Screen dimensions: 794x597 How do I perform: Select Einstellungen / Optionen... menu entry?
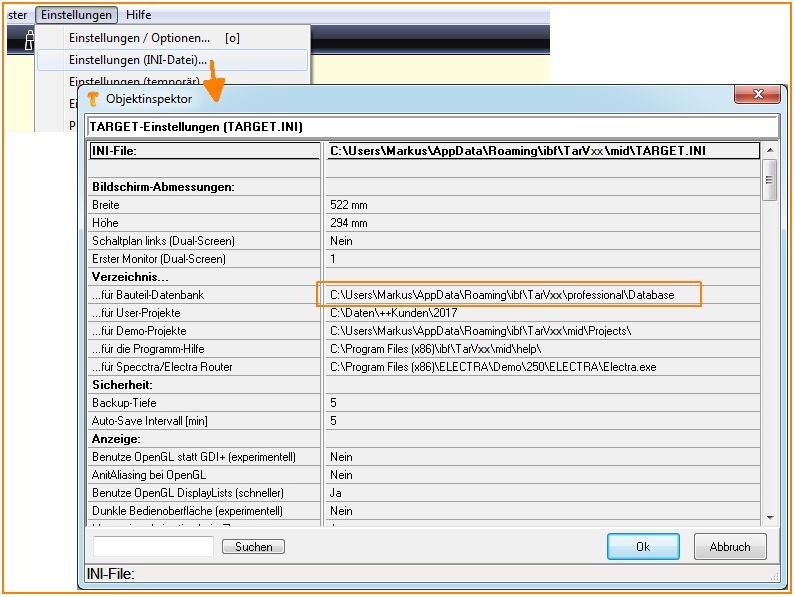coord(139,38)
